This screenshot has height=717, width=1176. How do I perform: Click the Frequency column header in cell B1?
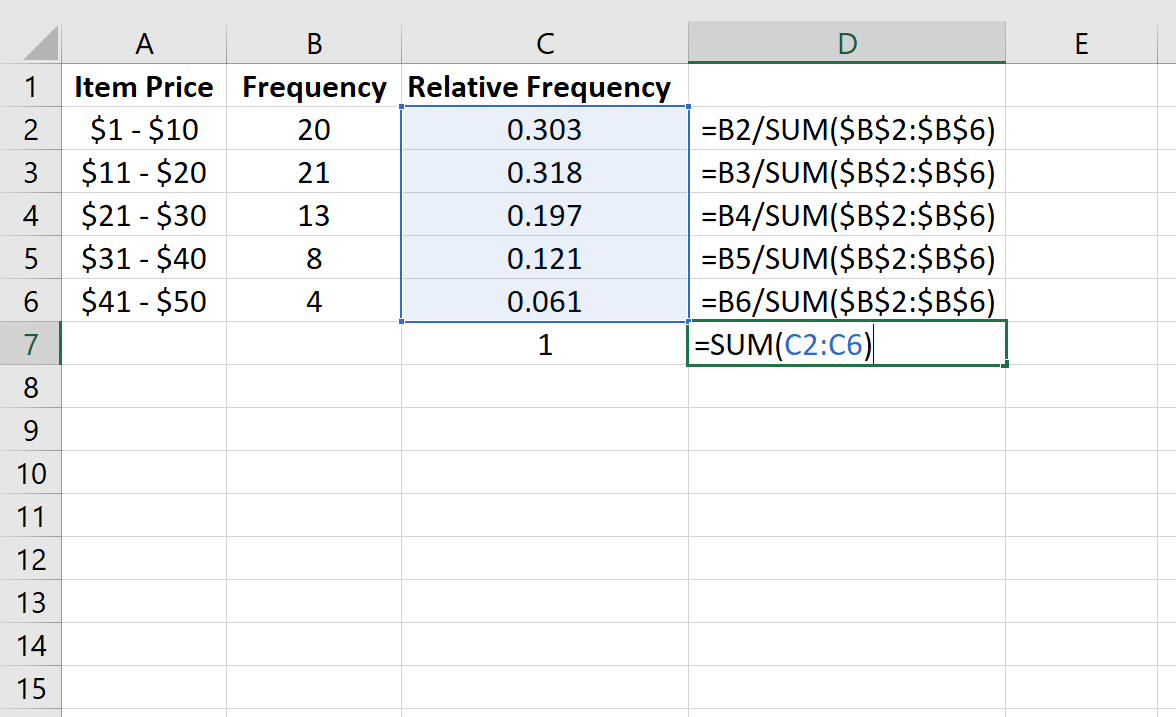point(313,86)
